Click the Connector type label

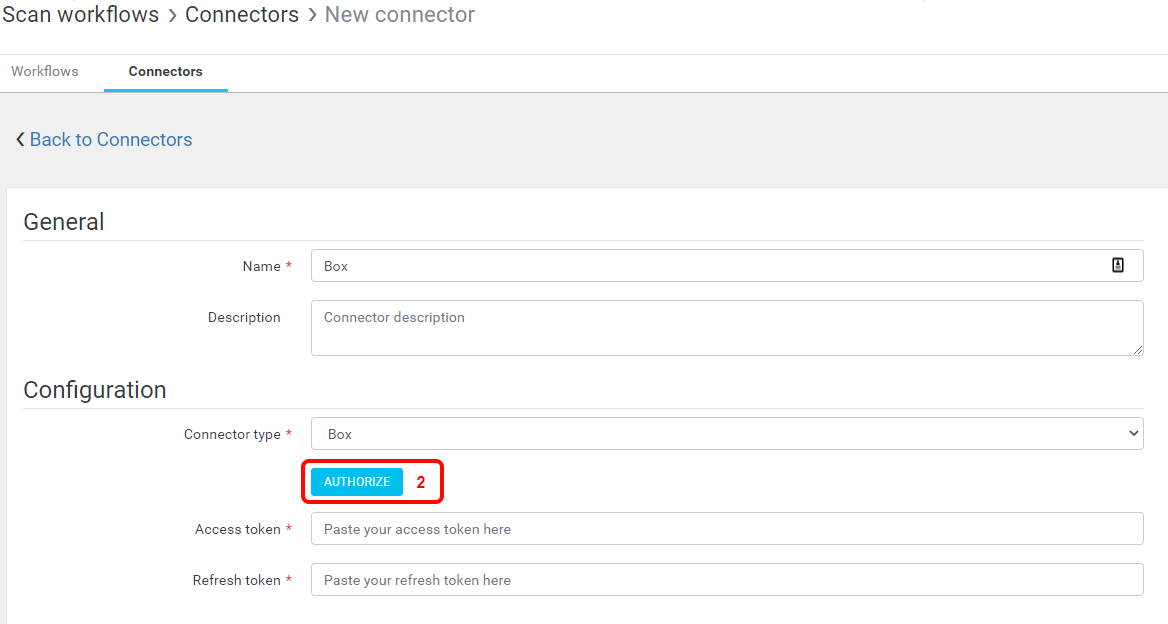(232, 434)
